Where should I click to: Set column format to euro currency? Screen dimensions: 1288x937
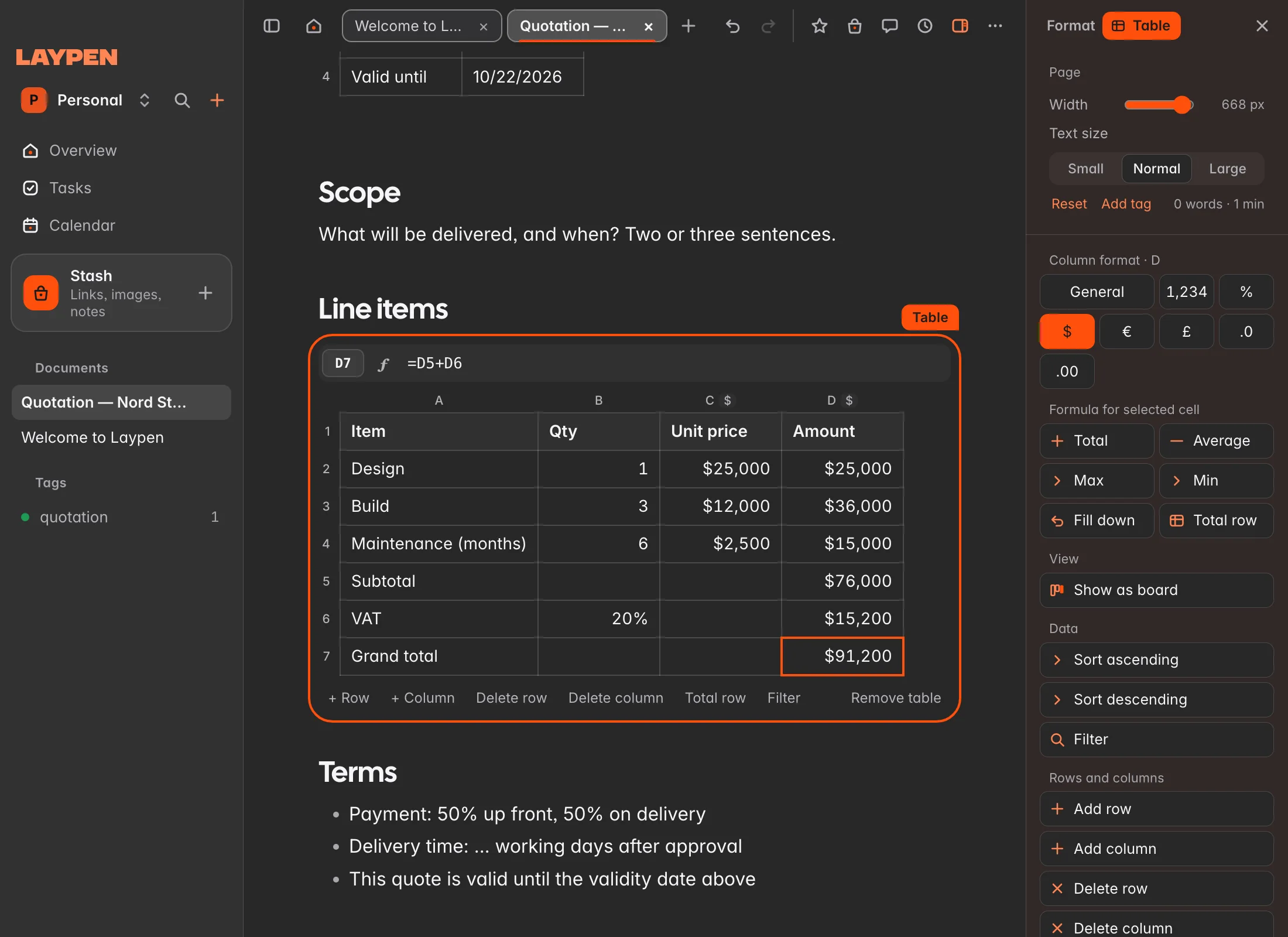[x=1127, y=331]
